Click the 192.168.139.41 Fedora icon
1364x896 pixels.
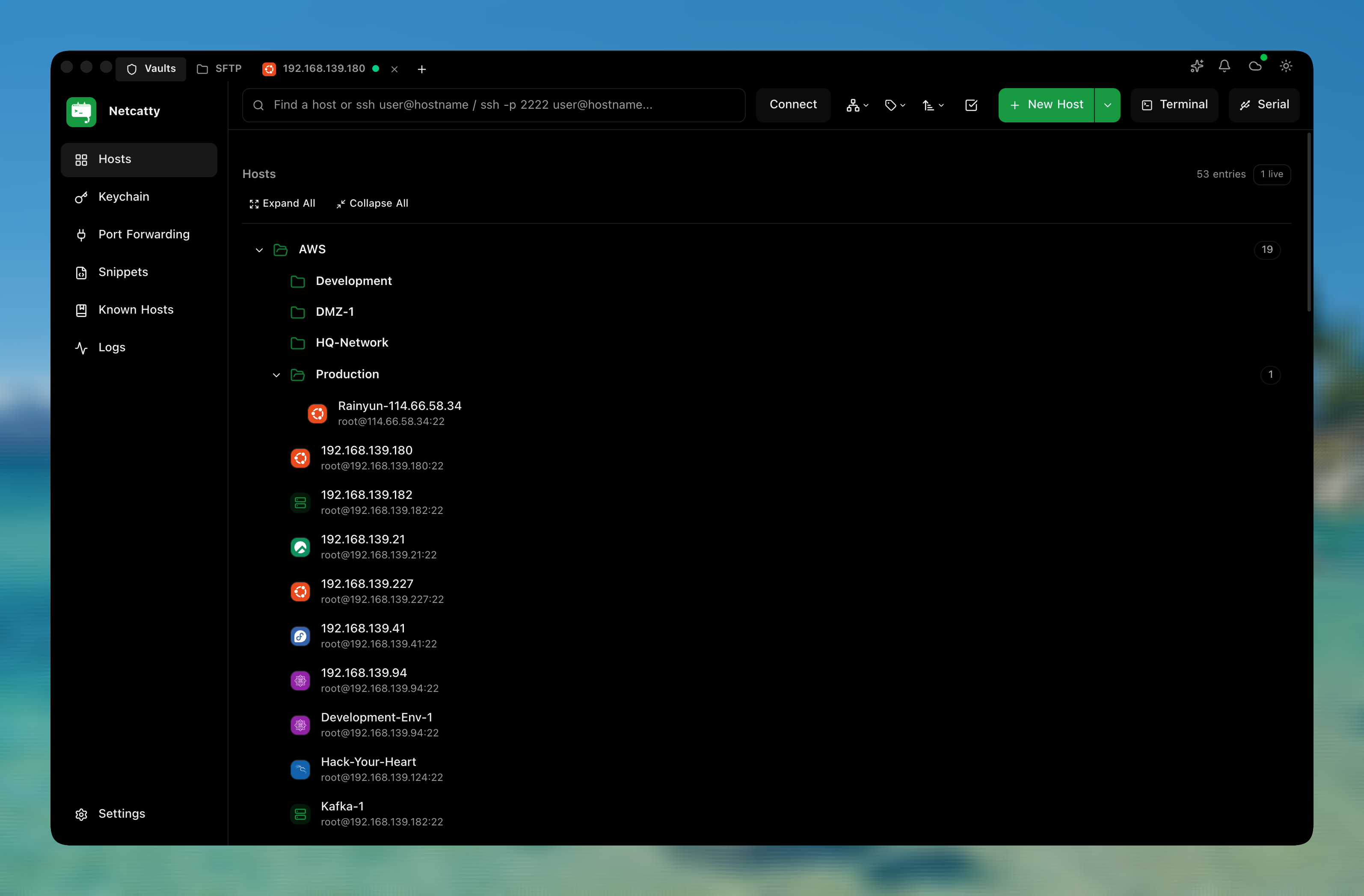coord(300,636)
